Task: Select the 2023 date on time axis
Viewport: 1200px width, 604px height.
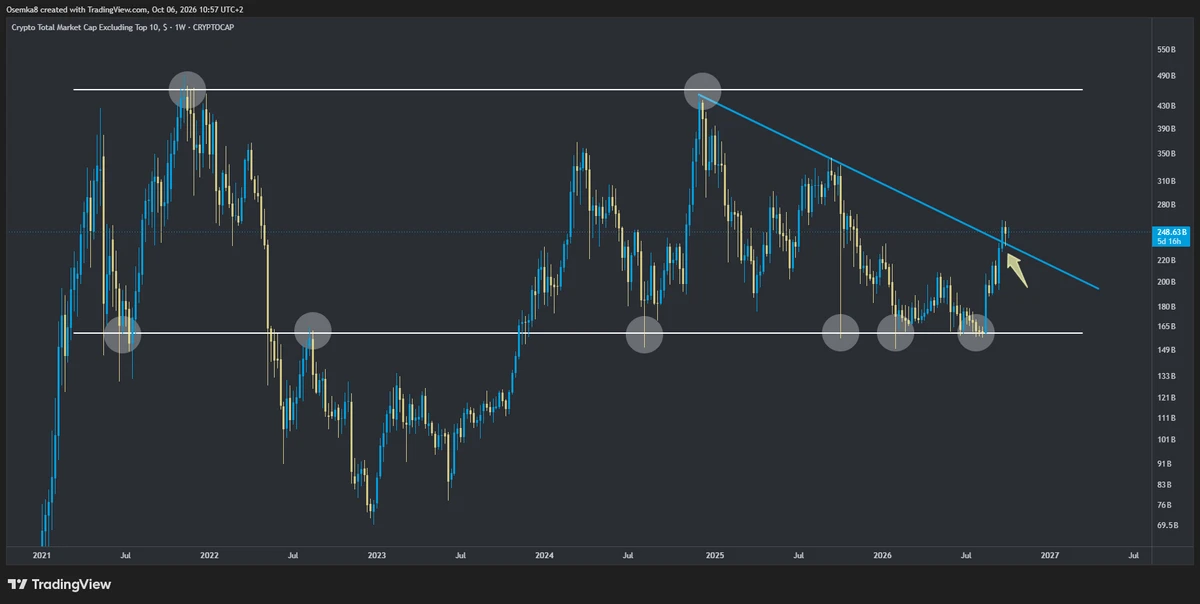Action: 377,554
